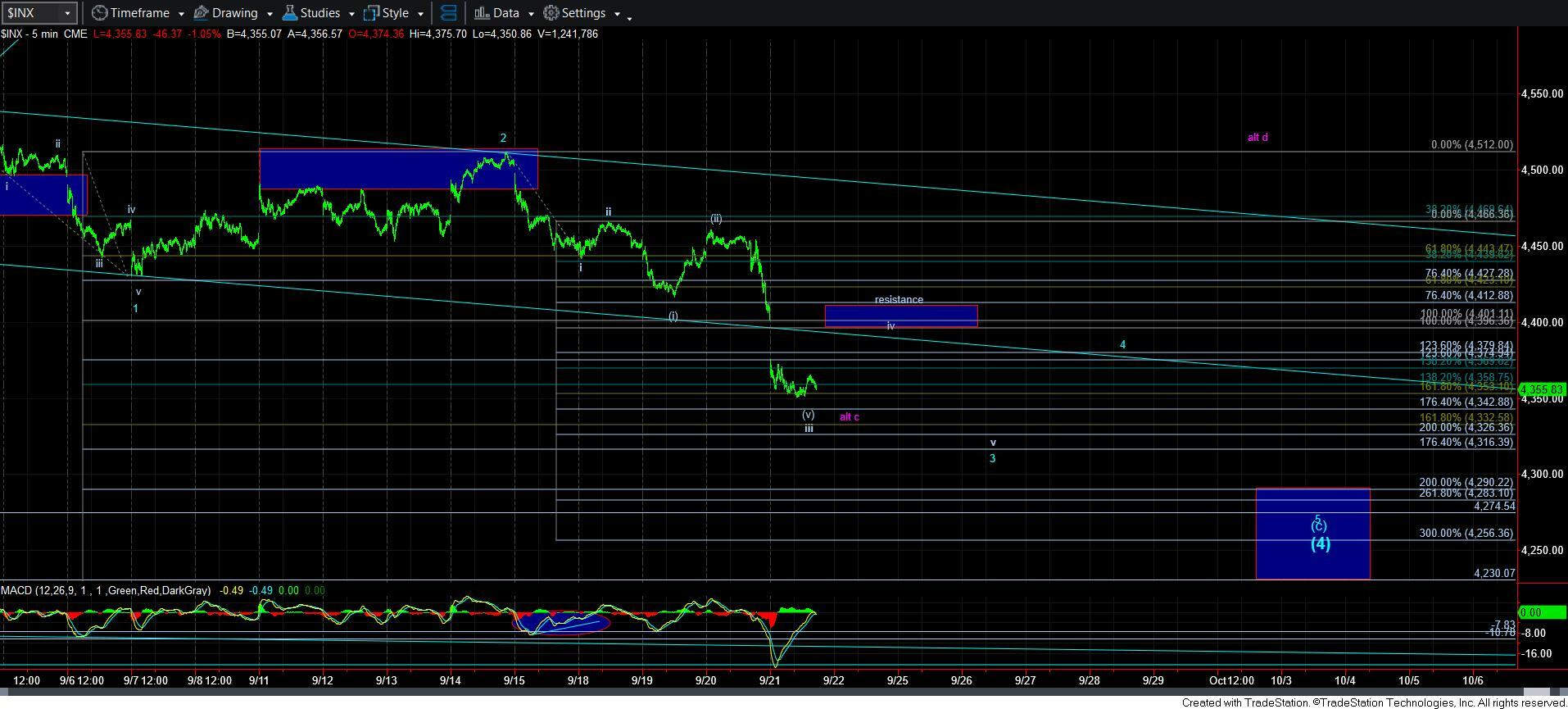Open the Settings menu label
This screenshot has height=709, width=1568.
(584, 13)
